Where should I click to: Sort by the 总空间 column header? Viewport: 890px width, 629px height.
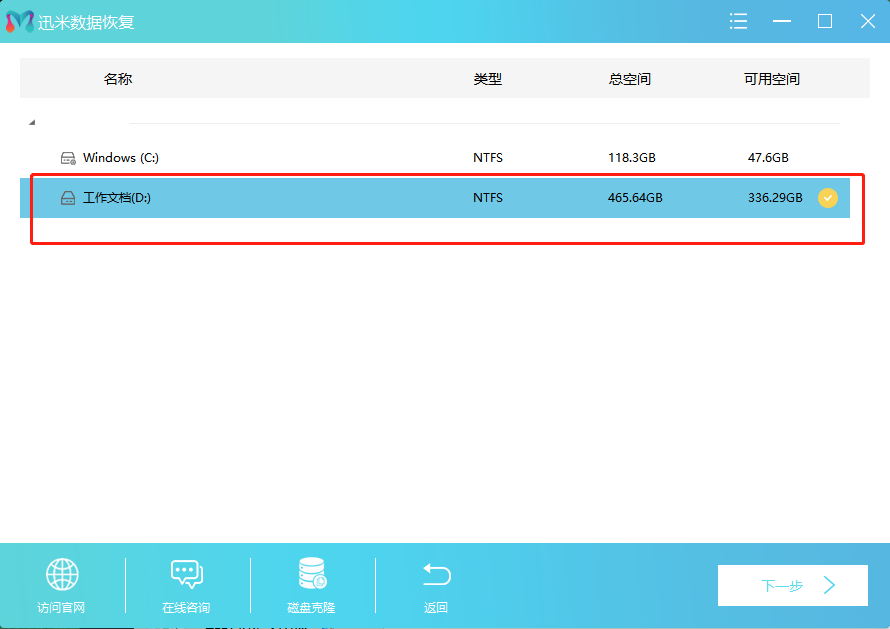coord(629,79)
